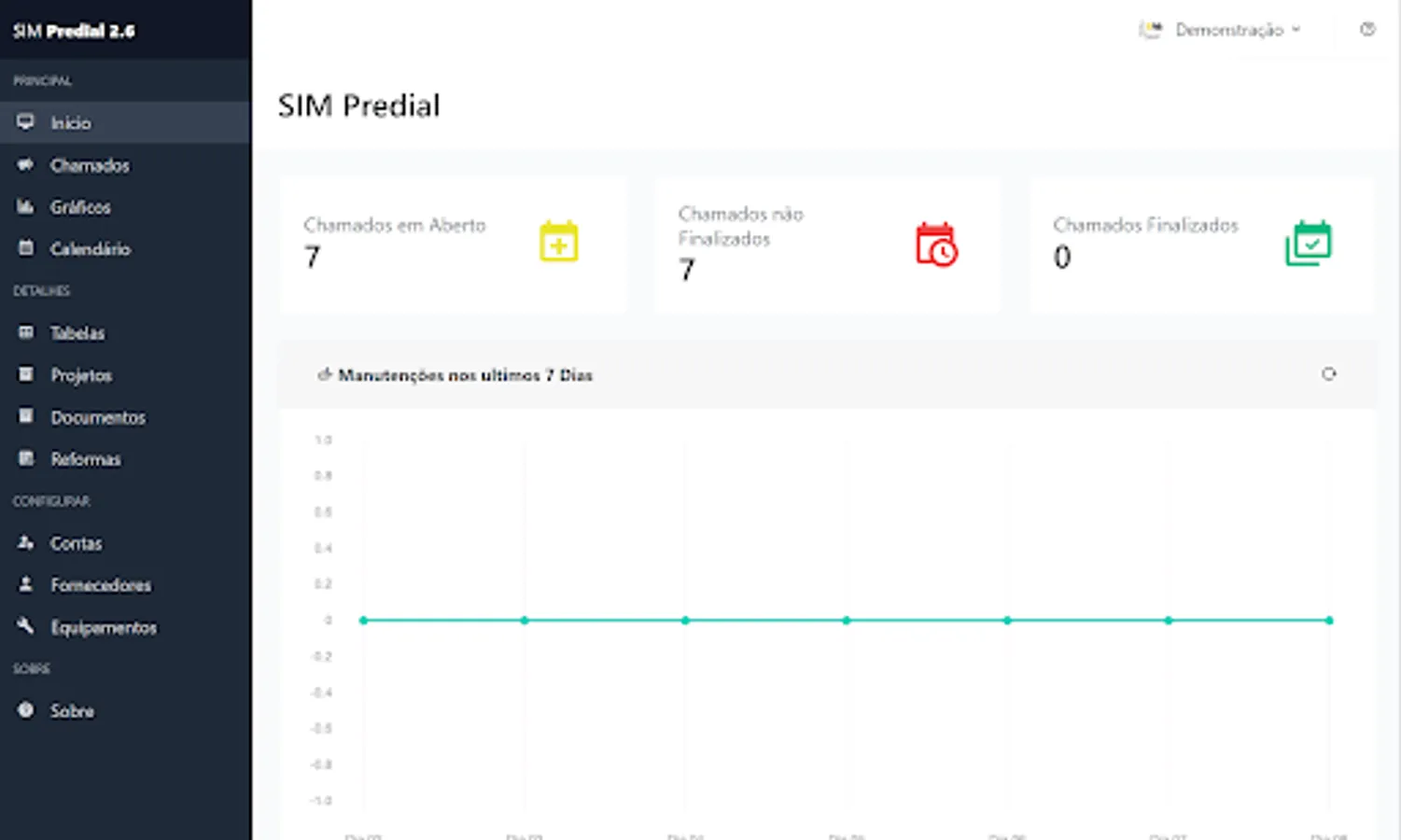
Task: Open Contas configuration
Action: 125,543
